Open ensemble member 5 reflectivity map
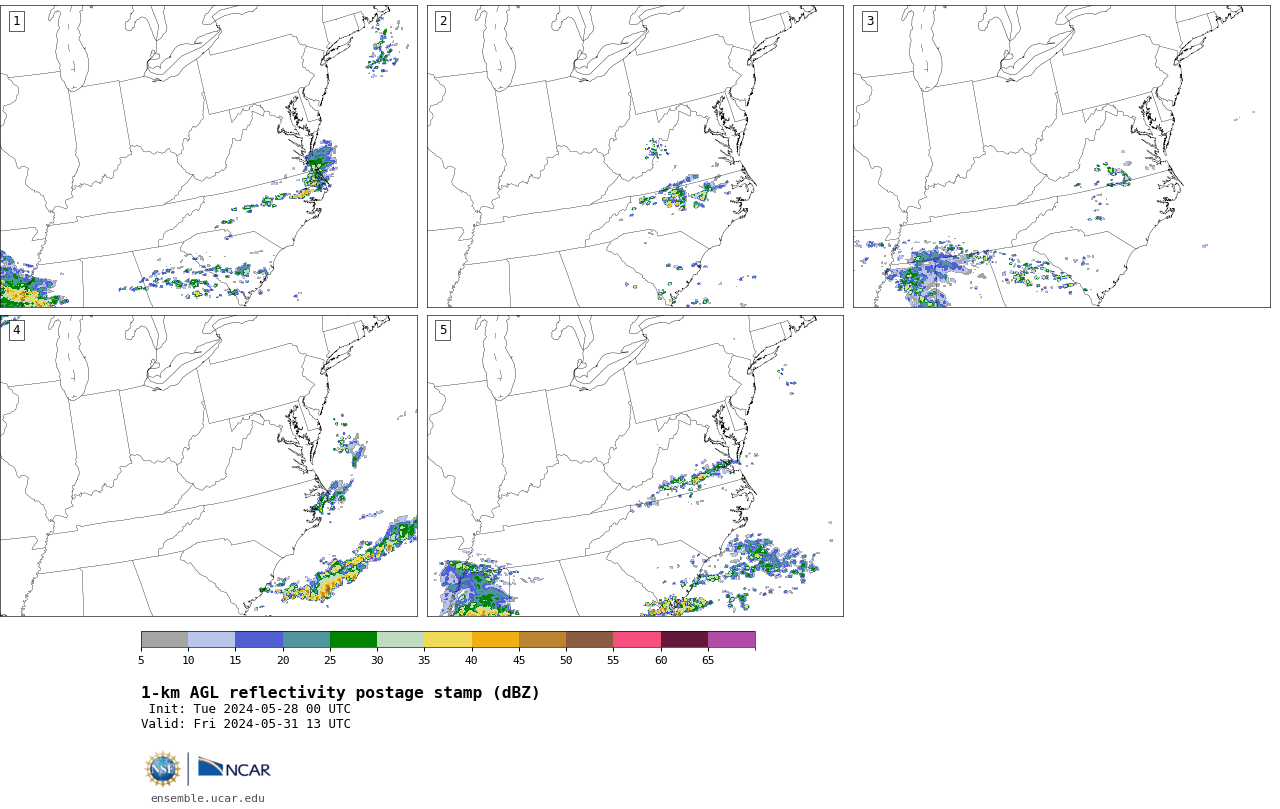Viewport: 1280px width, 809px height. pos(635,466)
